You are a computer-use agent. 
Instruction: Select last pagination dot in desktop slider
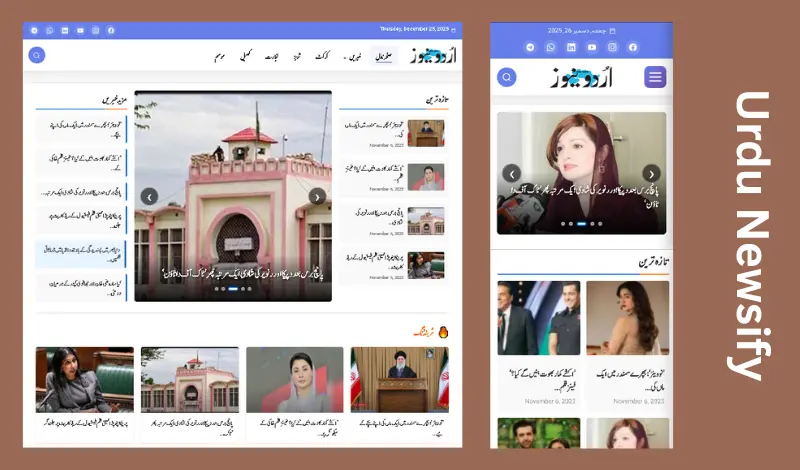coord(249,289)
